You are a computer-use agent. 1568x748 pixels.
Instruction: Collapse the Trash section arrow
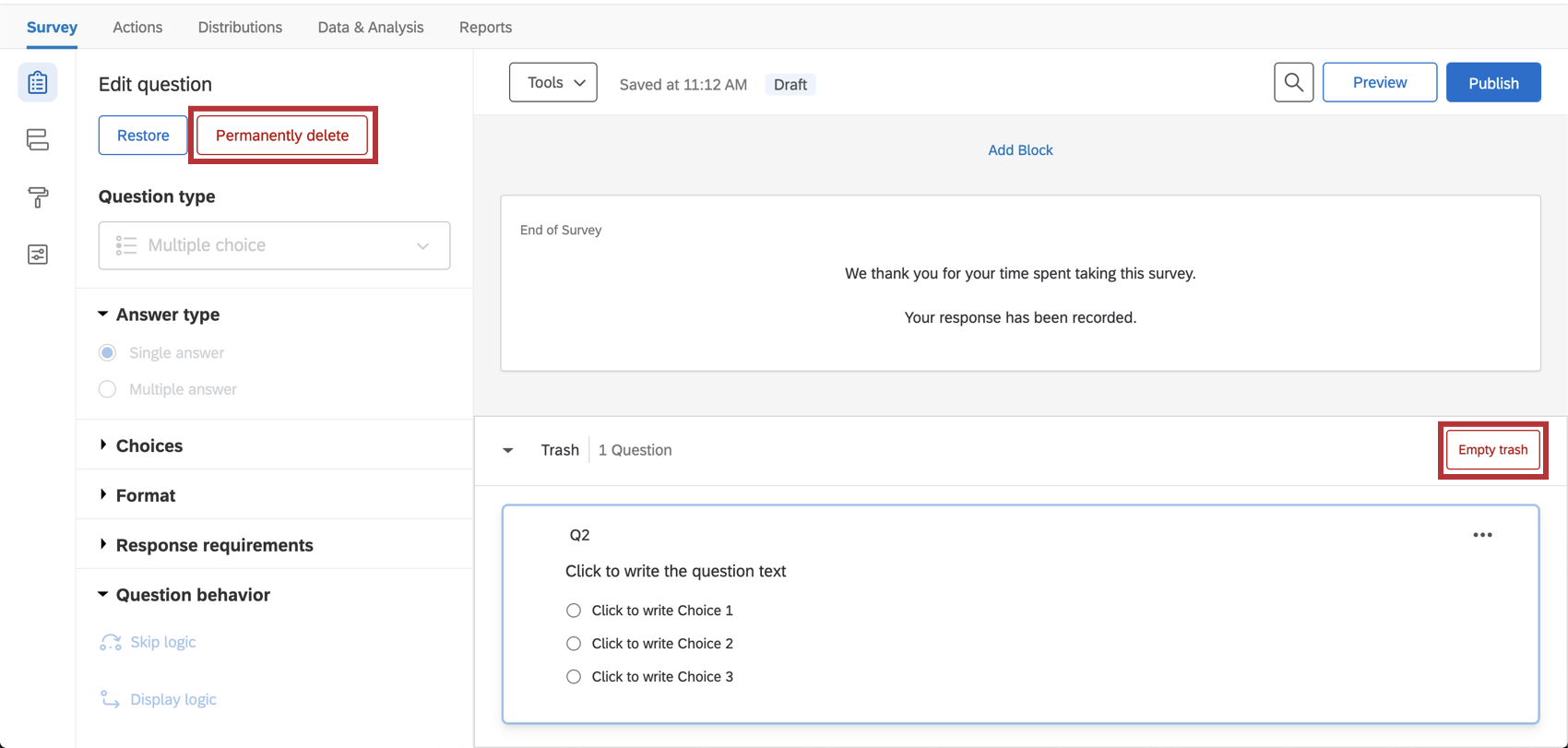click(508, 450)
